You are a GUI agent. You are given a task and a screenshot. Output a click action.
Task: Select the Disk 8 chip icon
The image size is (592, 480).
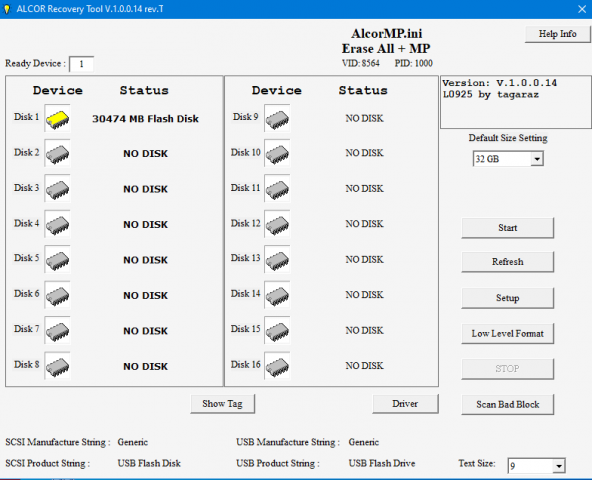point(57,366)
